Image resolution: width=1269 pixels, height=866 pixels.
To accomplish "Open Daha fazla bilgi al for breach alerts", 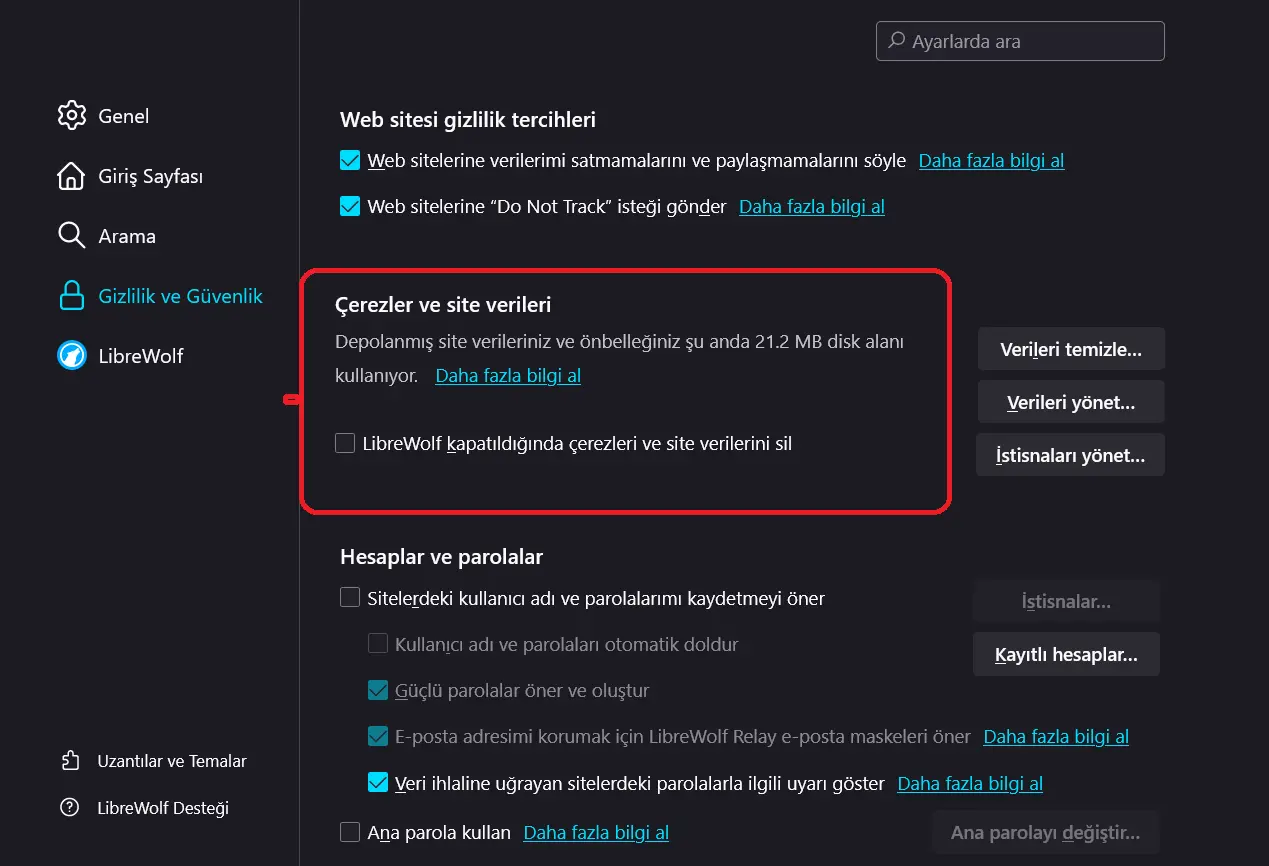I will pyautogui.click(x=970, y=784).
